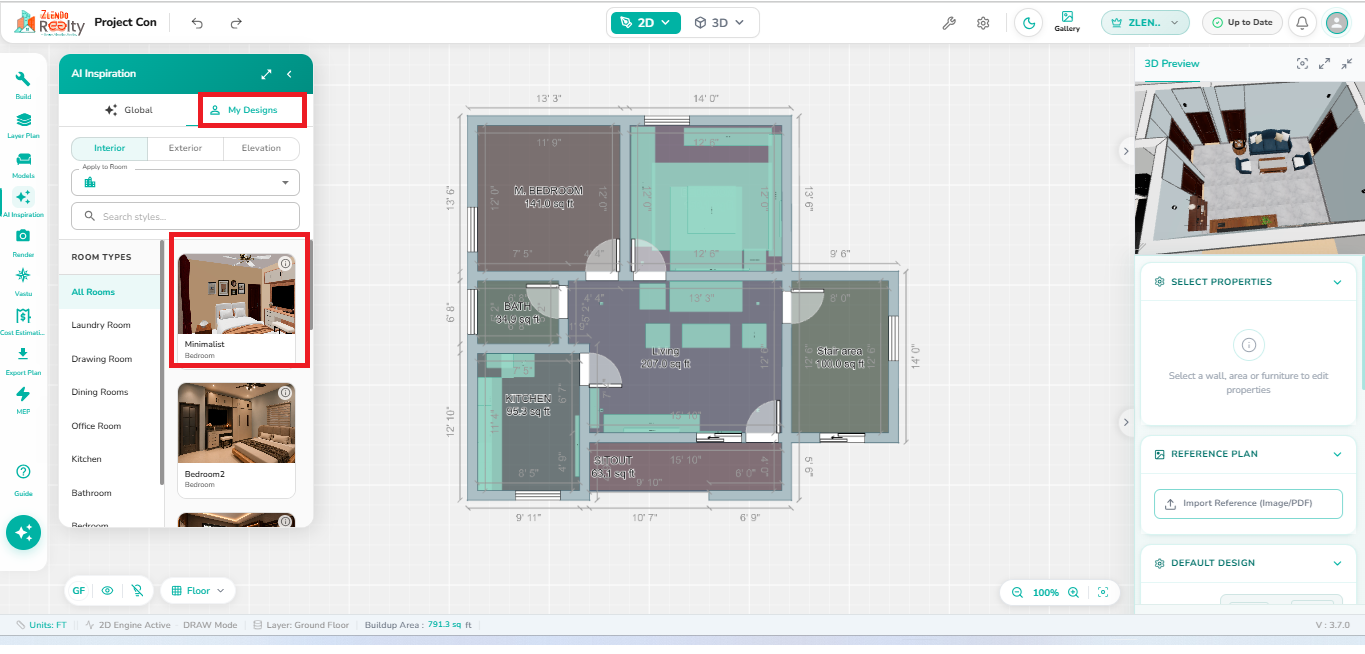Select Office Room room type
This screenshot has height=654, width=1365.
[110, 426]
